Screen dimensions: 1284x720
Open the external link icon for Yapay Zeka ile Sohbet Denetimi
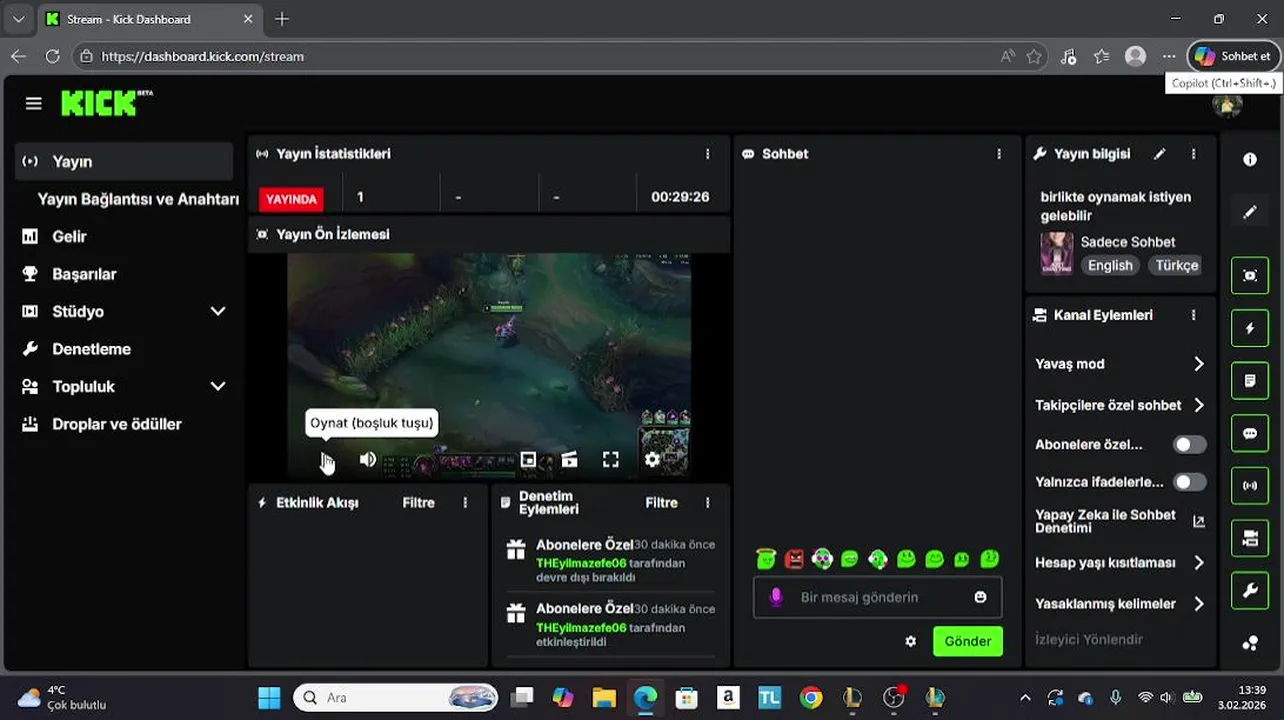pyautogui.click(x=1199, y=521)
